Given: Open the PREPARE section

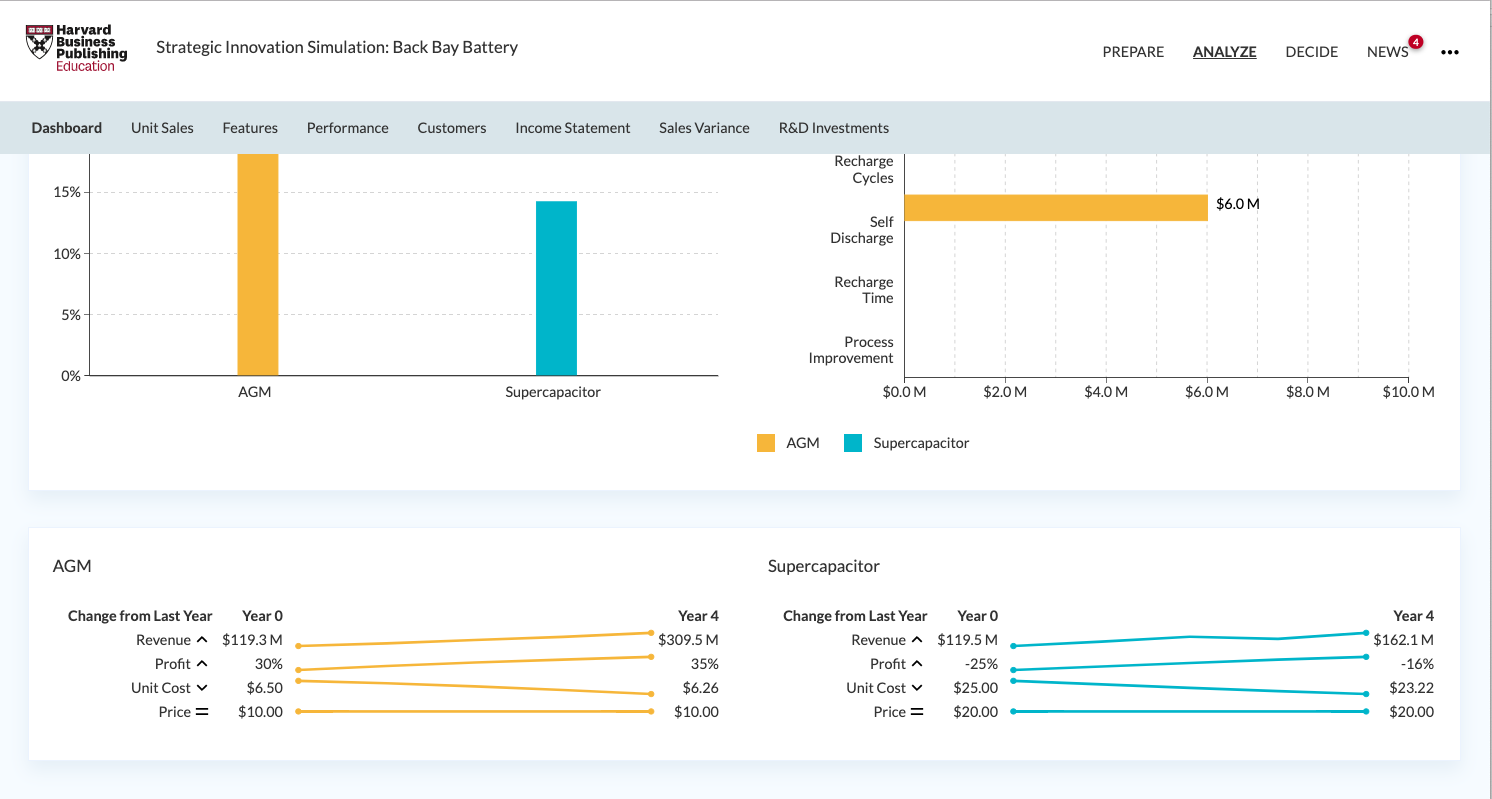Looking at the screenshot, I should [x=1133, y=52].
